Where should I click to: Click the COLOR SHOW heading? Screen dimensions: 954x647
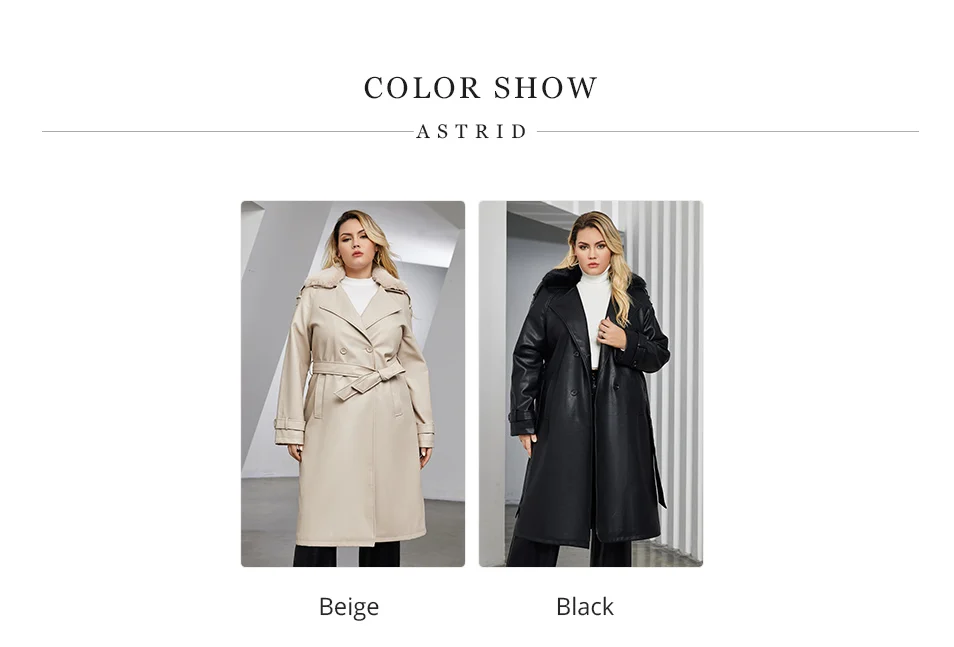(481, 88)
